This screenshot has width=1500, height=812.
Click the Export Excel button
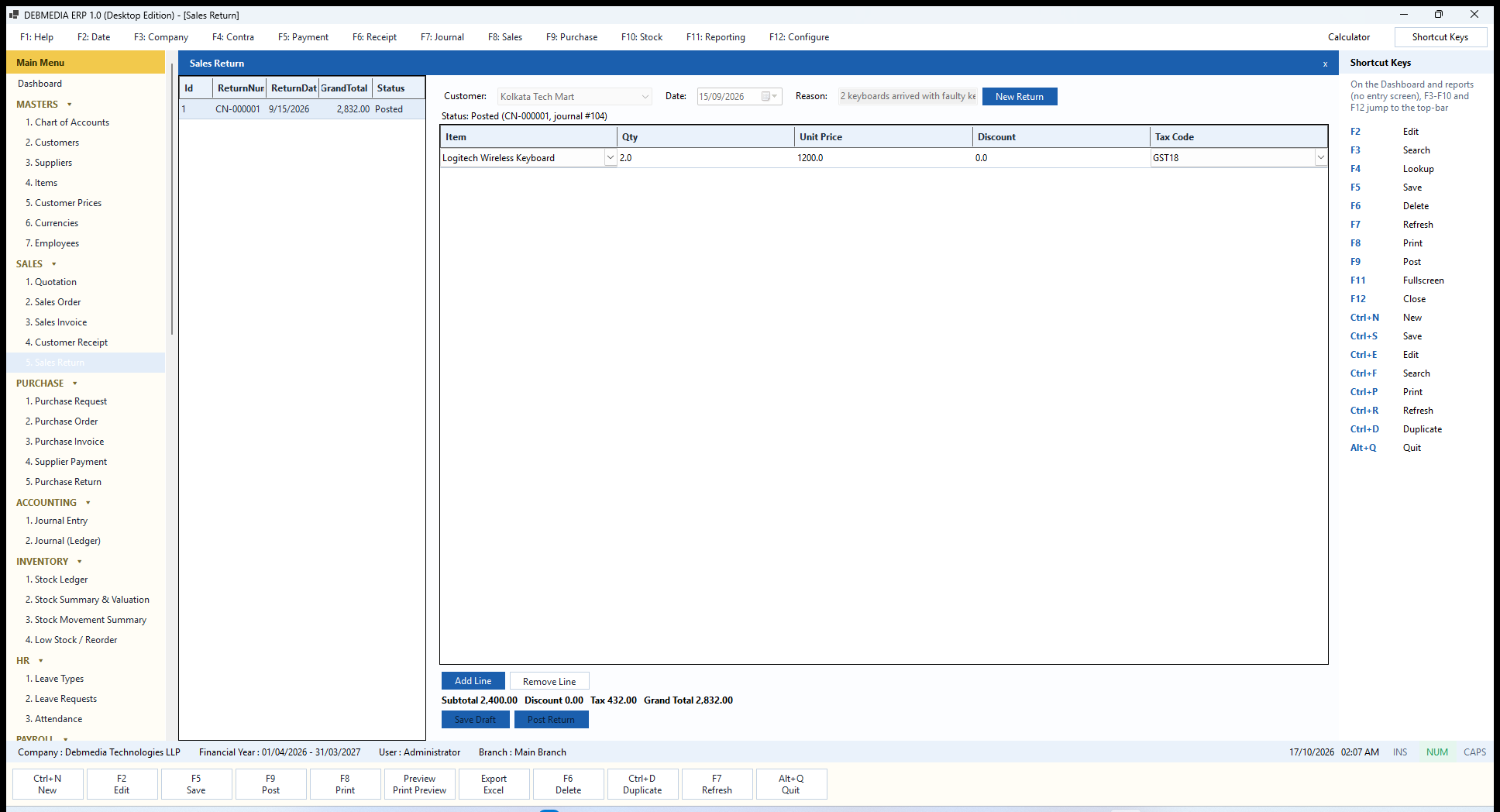(x=494, y=784)
